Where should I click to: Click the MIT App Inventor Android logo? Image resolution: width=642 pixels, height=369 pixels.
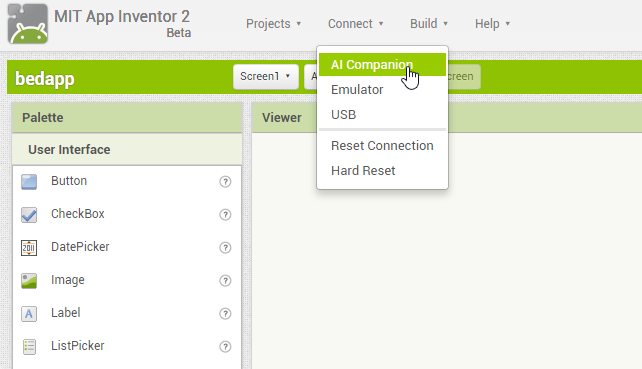pos(28,23)
